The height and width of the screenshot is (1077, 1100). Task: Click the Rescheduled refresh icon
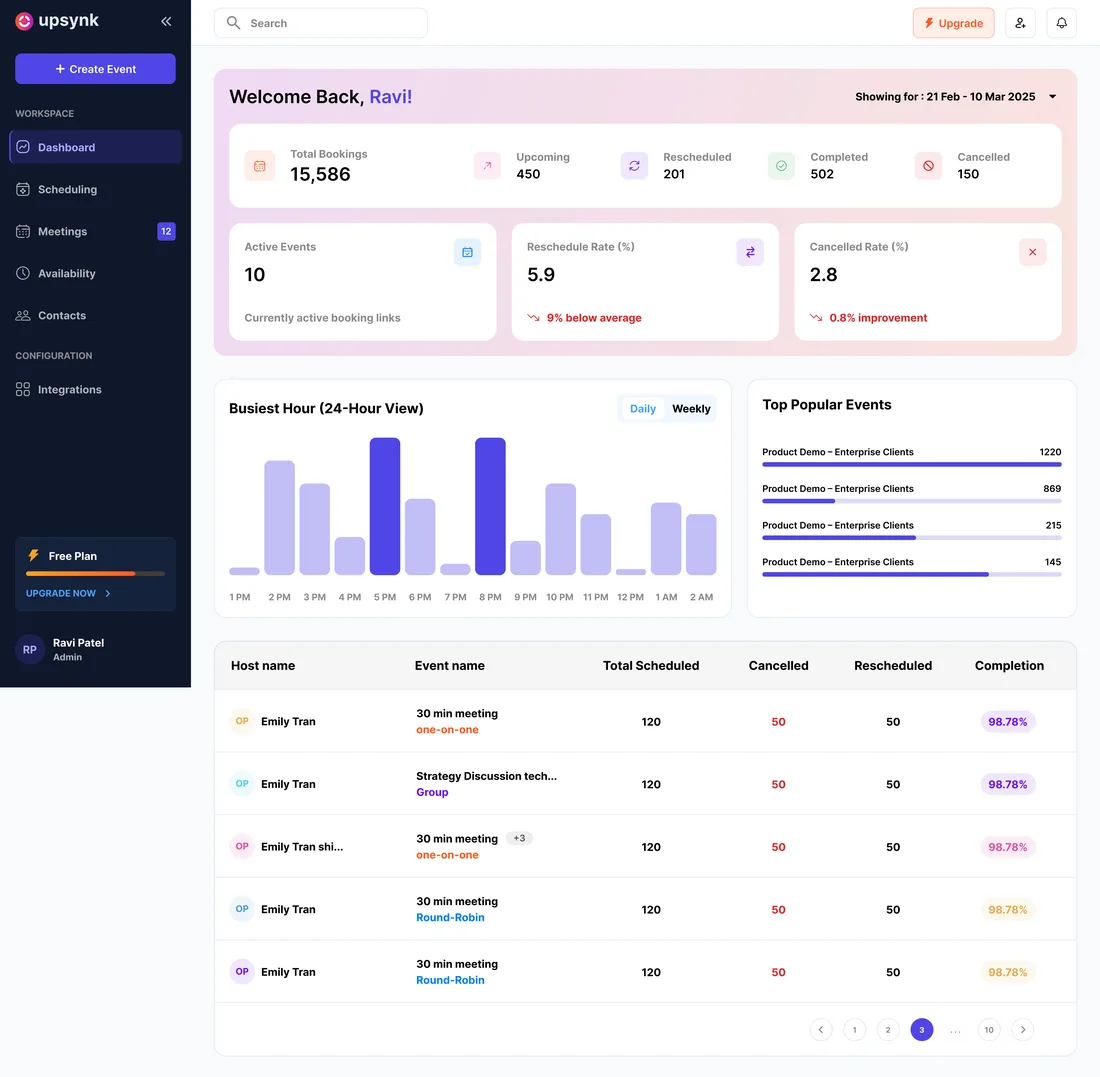(634, 166)
